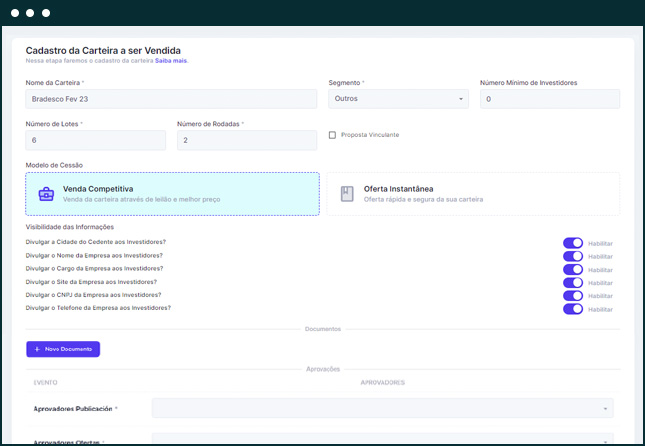The height and width of the screenshot is (446, 645).
Task: Check the Proposta Vinculante checkbox
Action: [x=333, y=135]
